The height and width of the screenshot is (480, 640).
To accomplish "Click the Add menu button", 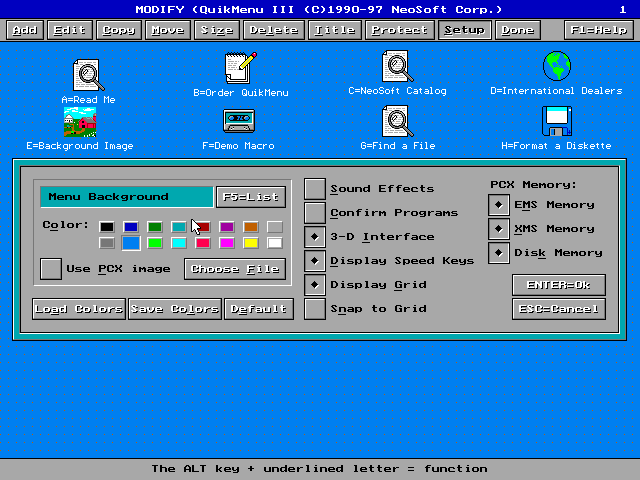I will [25, 30].
